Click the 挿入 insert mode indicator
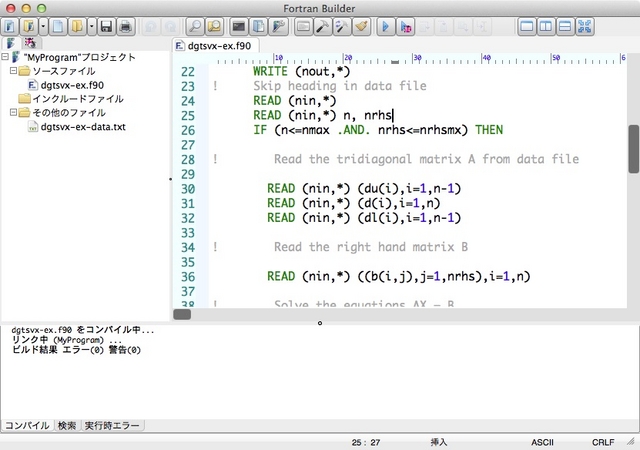 pos(439,442)
